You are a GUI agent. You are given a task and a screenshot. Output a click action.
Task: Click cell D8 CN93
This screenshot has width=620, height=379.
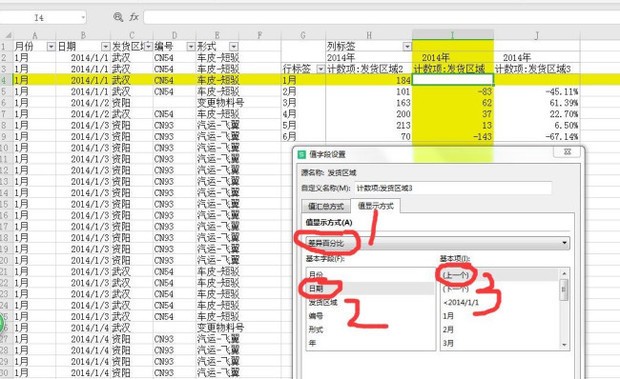coord(174,125)
